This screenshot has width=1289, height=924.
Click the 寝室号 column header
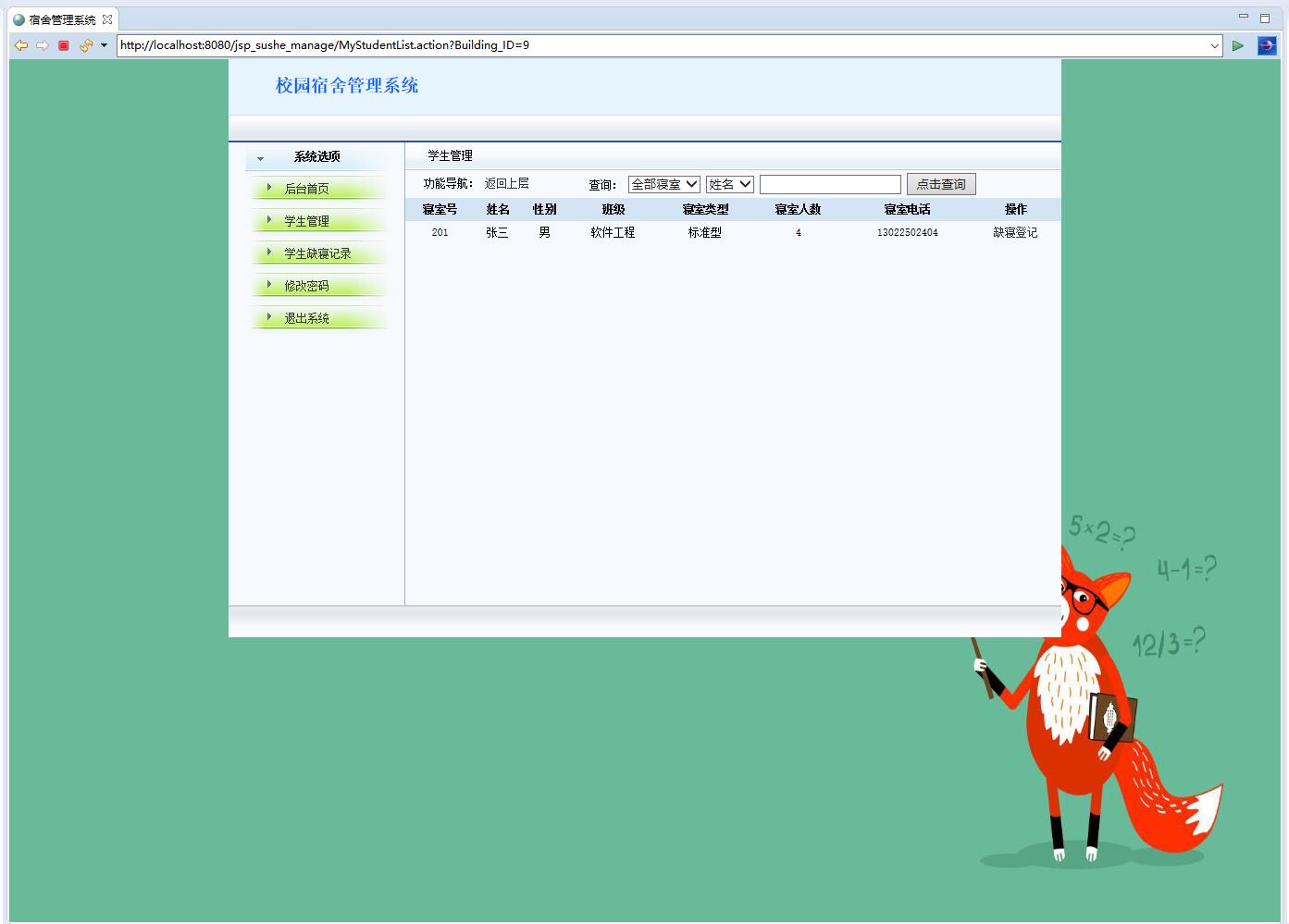440,210
